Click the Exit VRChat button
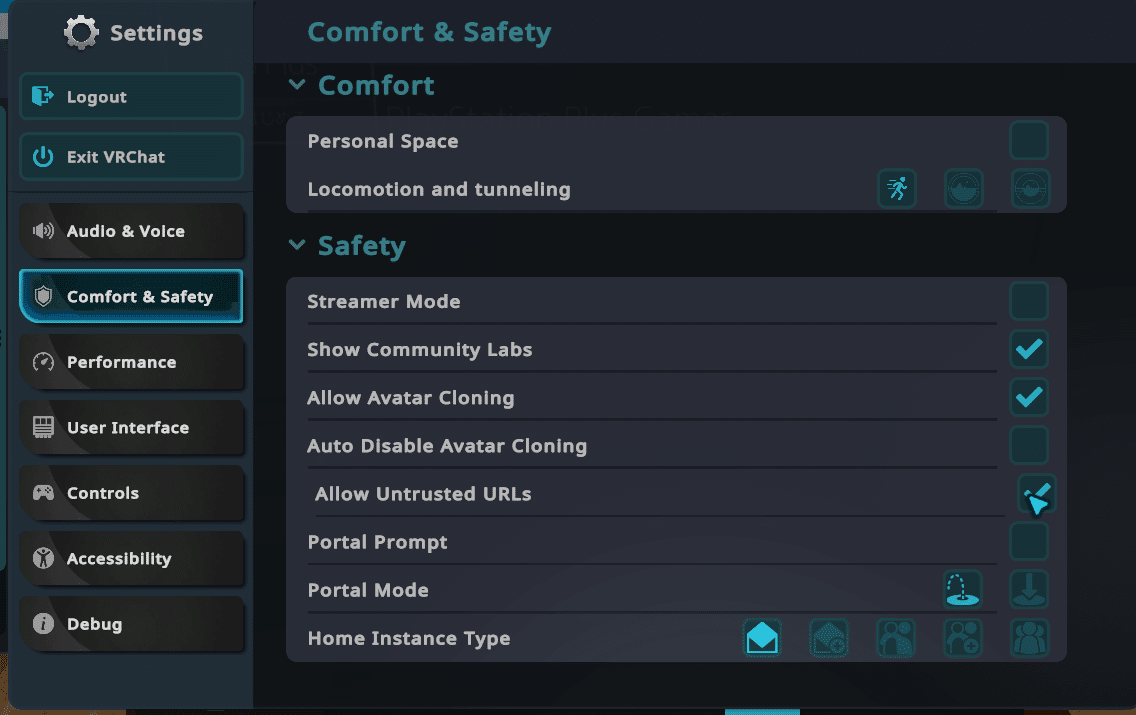Viewport: 1136px width, 715px height. coord(131,157)
